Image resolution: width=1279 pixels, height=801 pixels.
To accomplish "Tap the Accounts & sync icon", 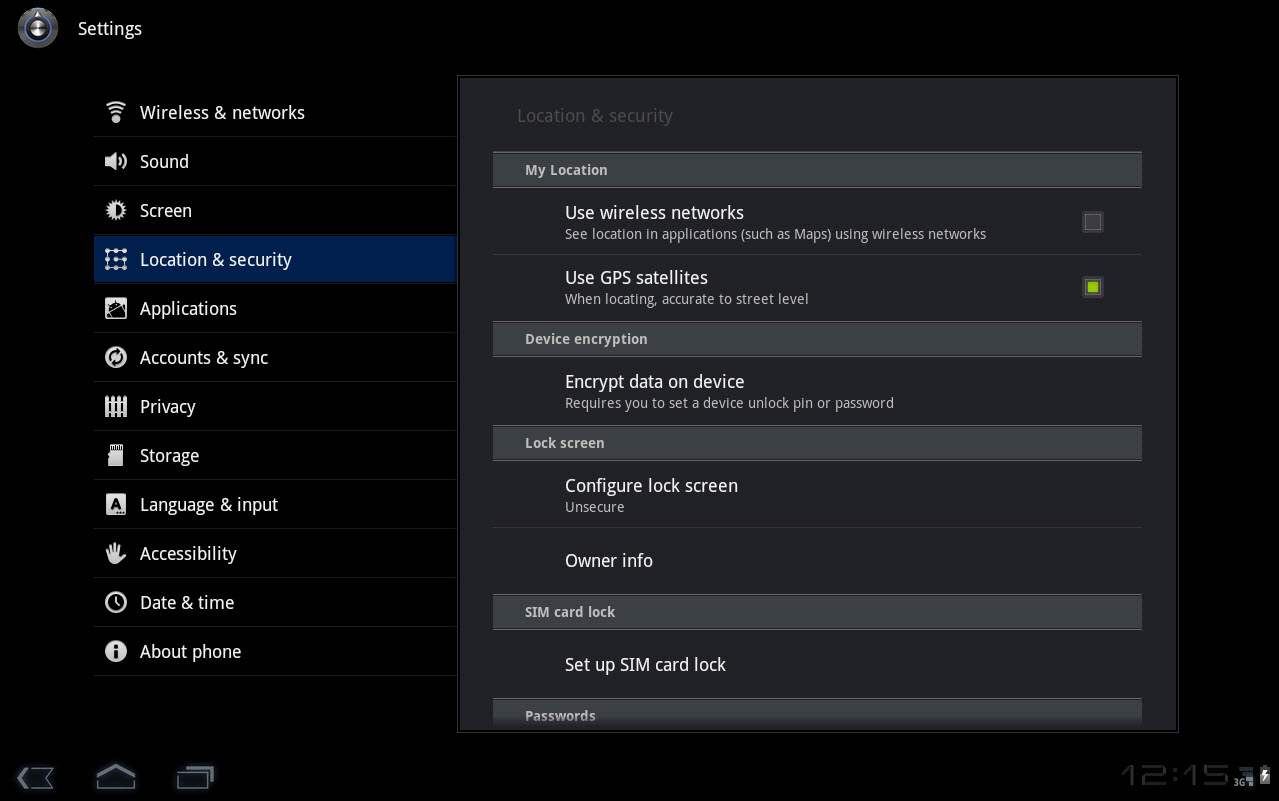I will (x=116, y=357).
